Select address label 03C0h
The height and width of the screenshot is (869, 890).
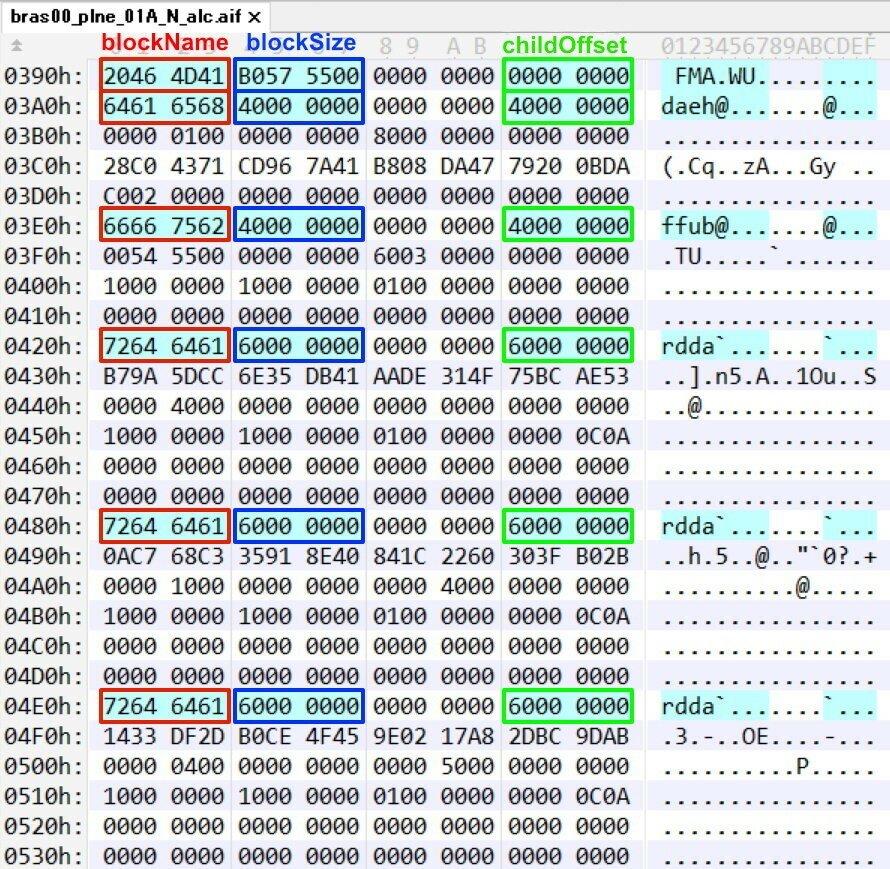[x=43, y=166]
